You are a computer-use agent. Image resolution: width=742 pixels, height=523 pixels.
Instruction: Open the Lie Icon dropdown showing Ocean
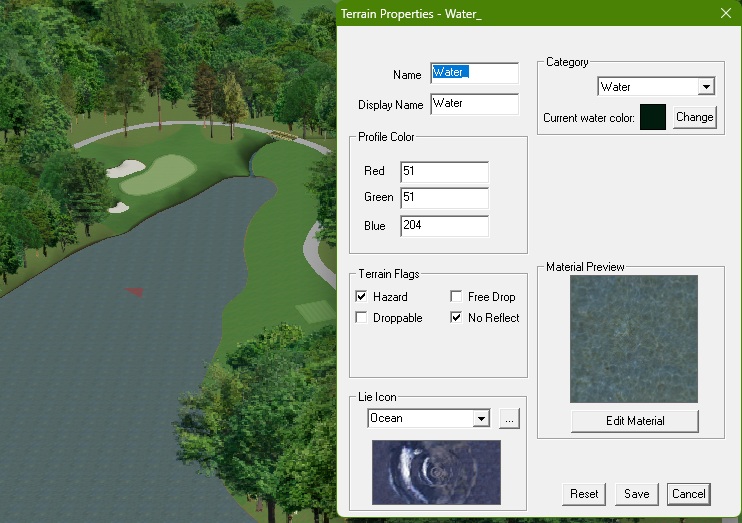coord(429,418)
